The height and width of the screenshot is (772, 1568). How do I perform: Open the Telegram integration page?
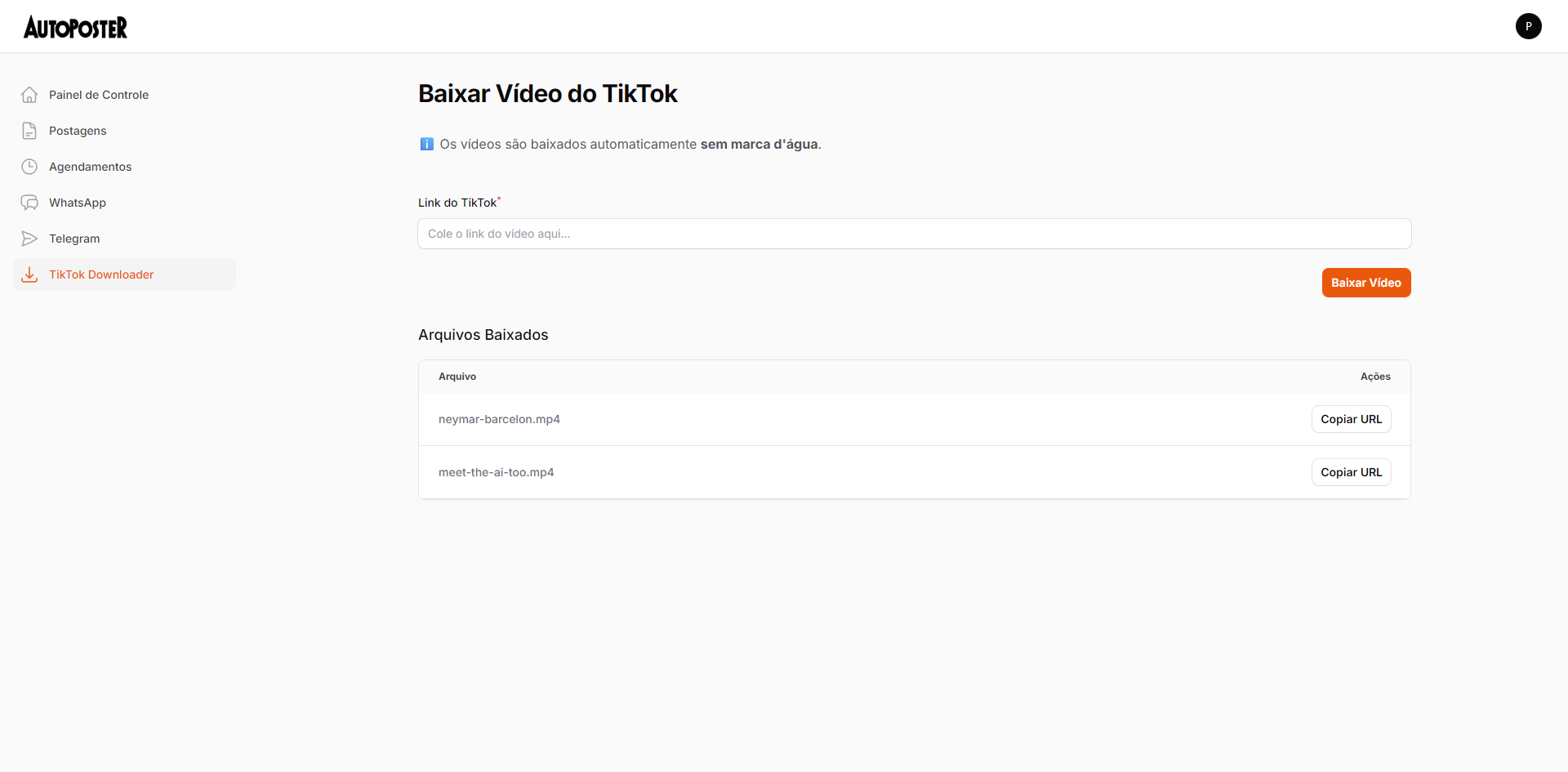coord(74,238)
